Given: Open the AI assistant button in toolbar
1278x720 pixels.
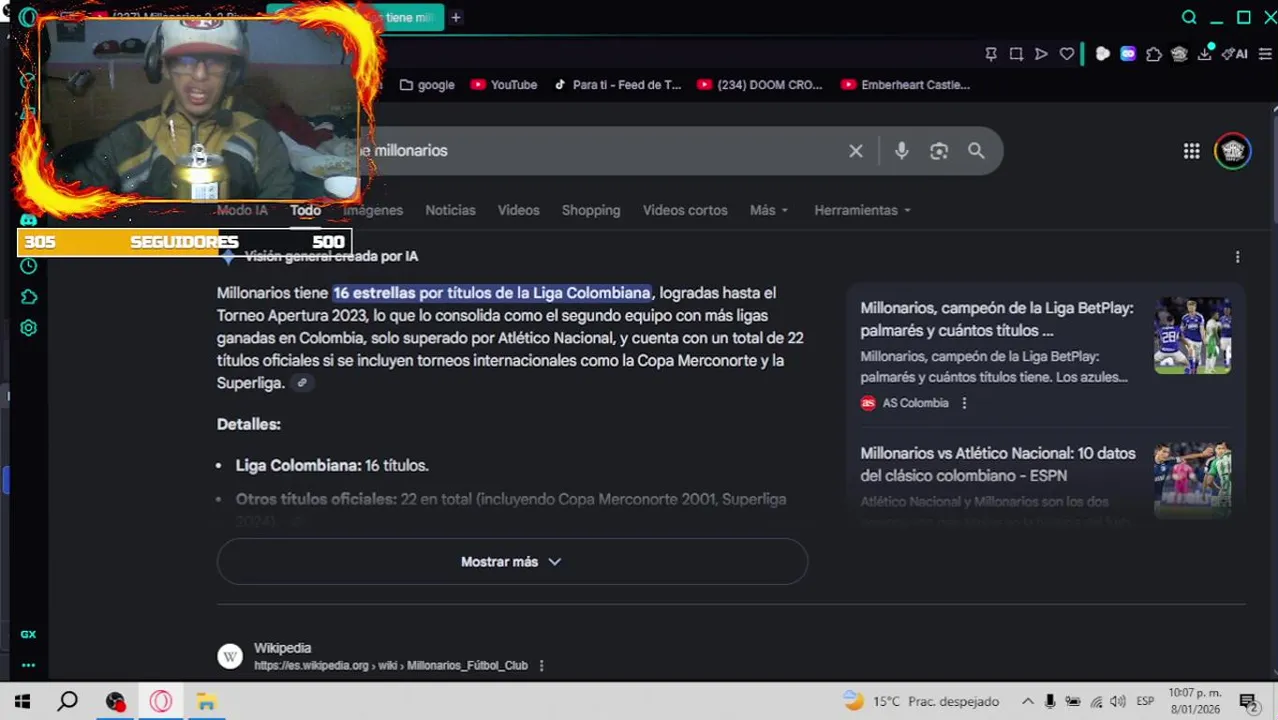Looking at the screenshot, I should click(x=1234, y=54).
